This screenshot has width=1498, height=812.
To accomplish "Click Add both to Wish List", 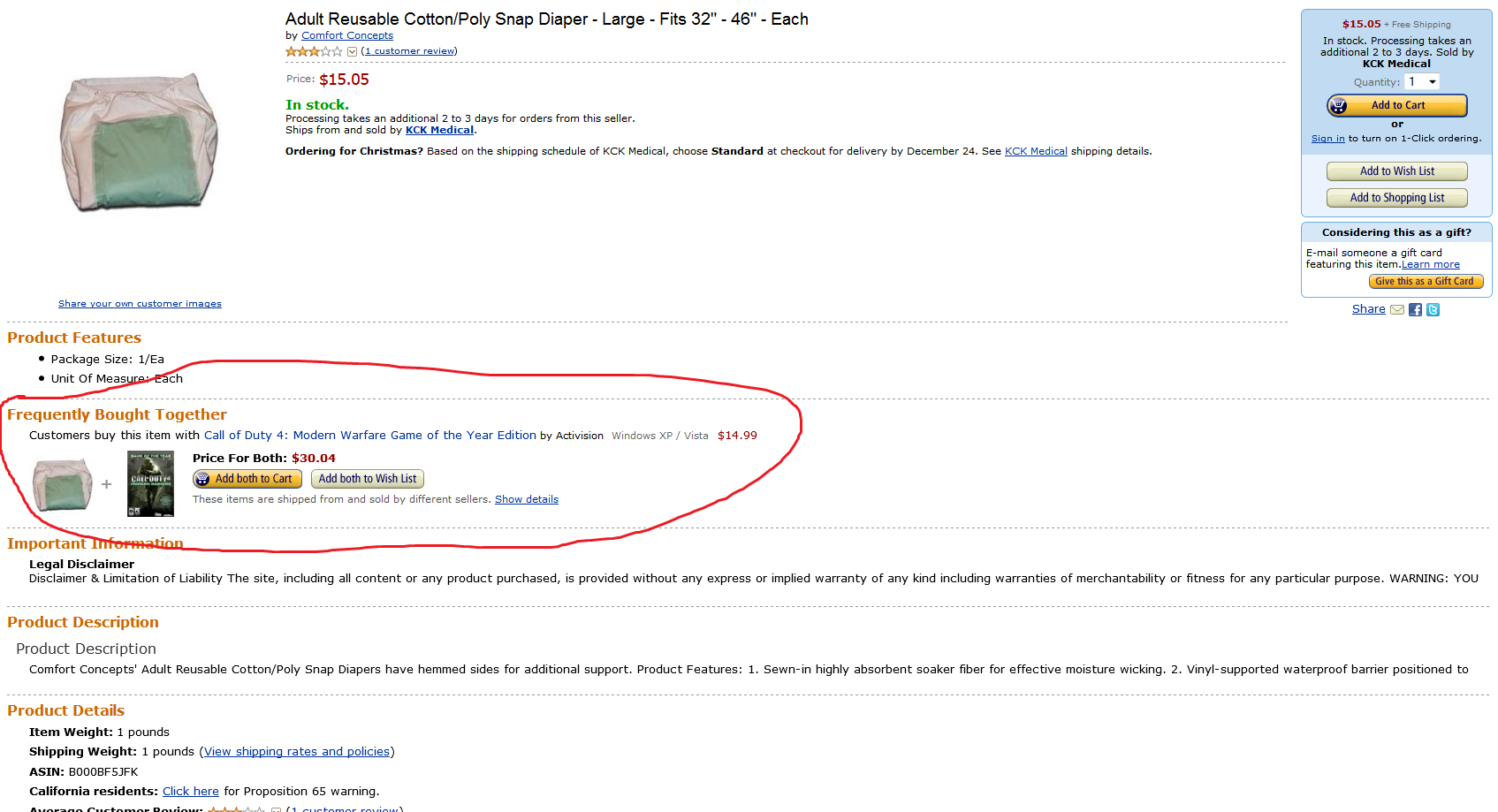I will coord(368,479).
